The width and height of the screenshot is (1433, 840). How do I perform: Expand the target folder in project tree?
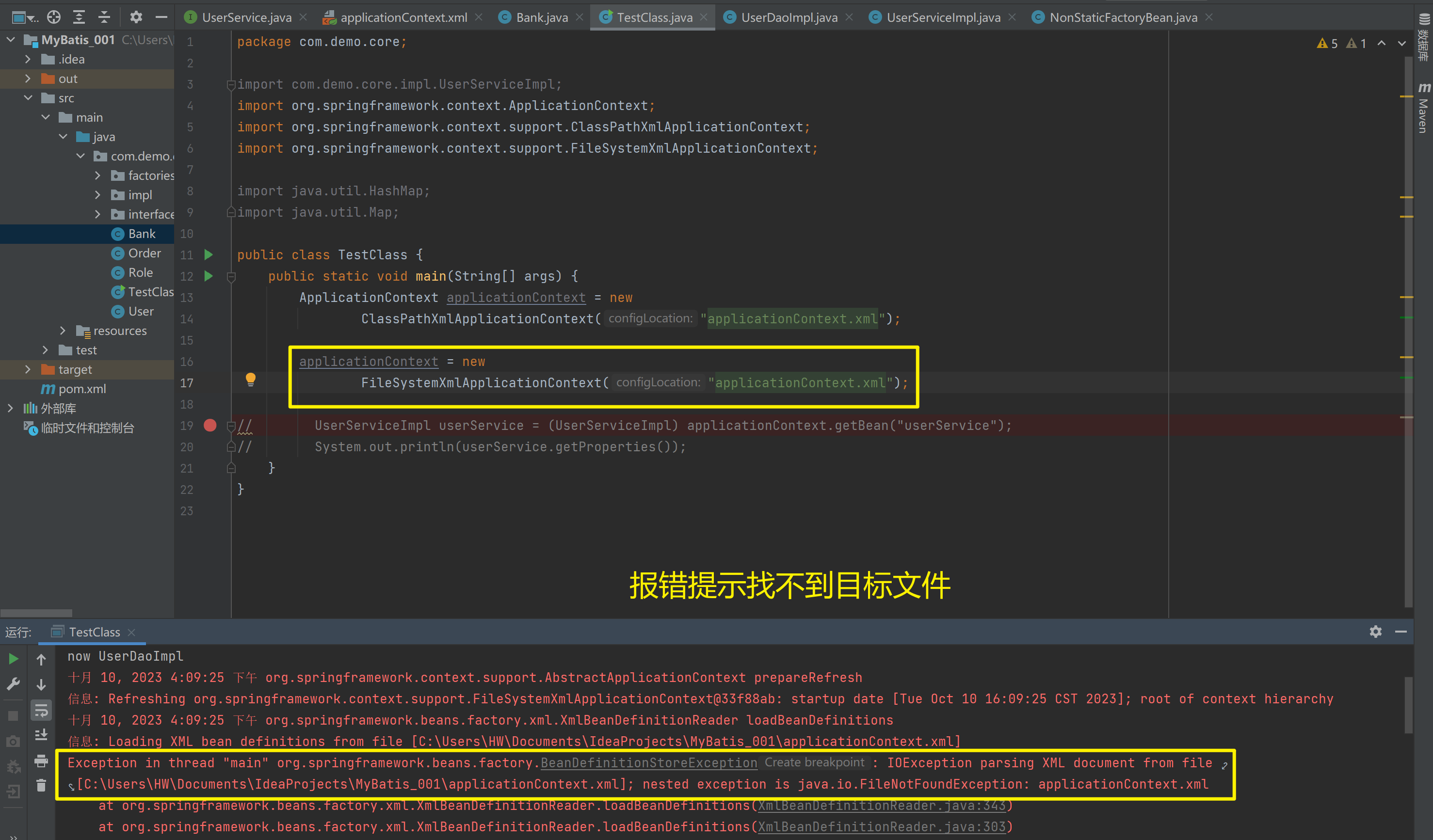28,369
